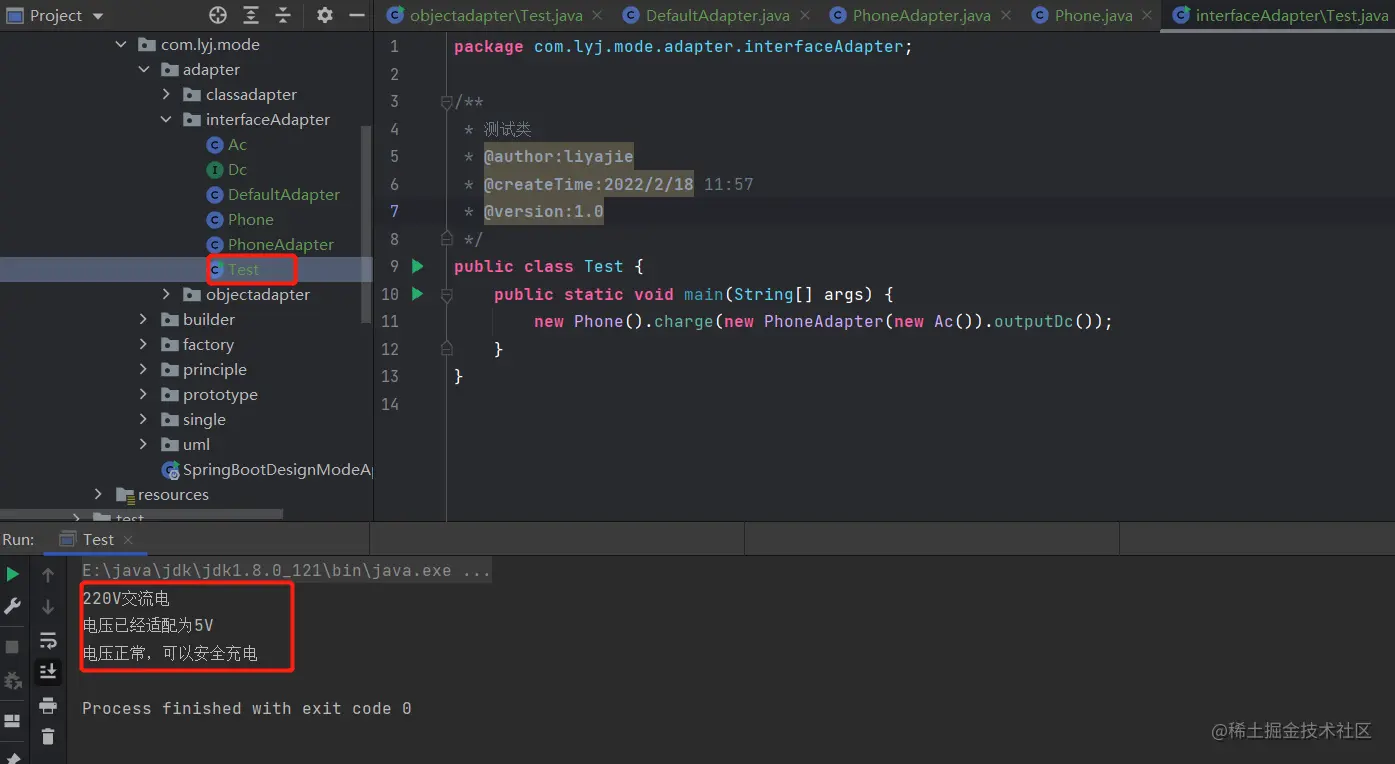
Task: Click the Collapse All icon in Project header
Action: (x=283, y=15)
